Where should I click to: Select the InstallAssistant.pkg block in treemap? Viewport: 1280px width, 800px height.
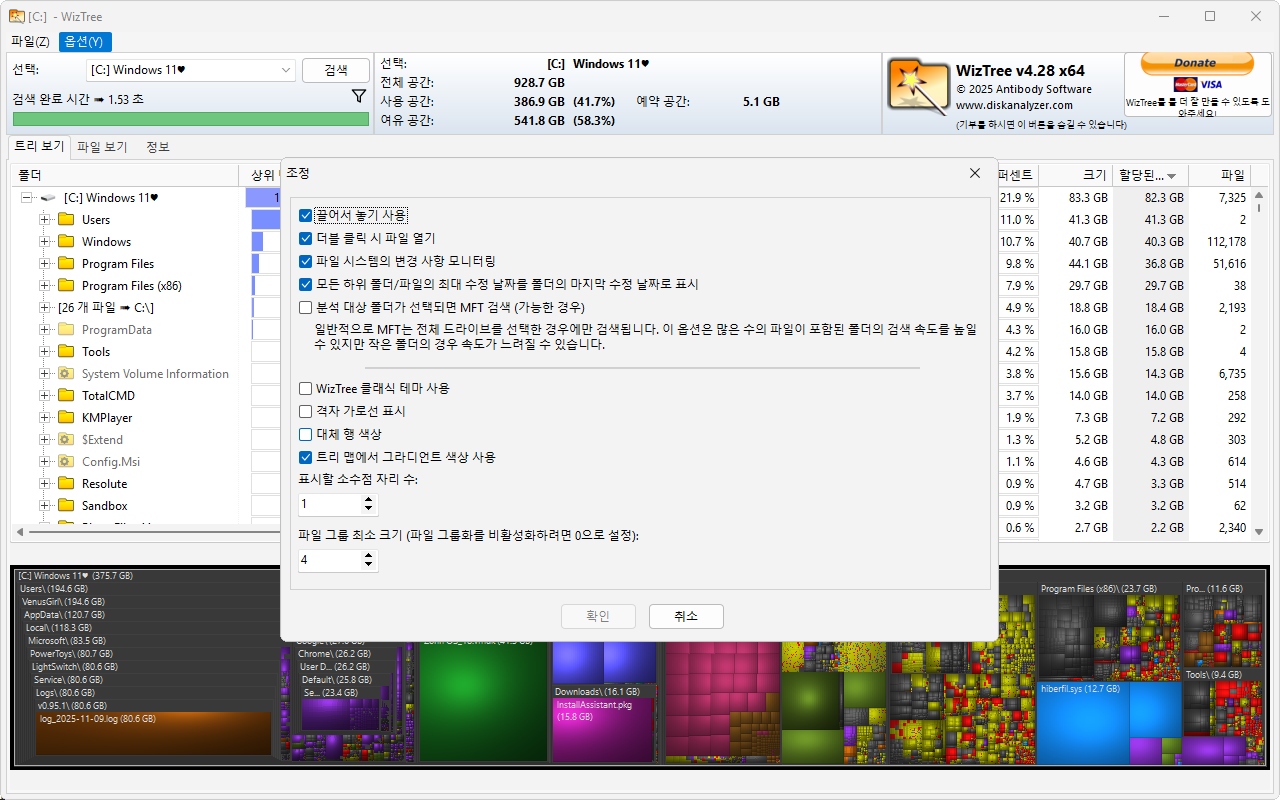pos(603,730)
